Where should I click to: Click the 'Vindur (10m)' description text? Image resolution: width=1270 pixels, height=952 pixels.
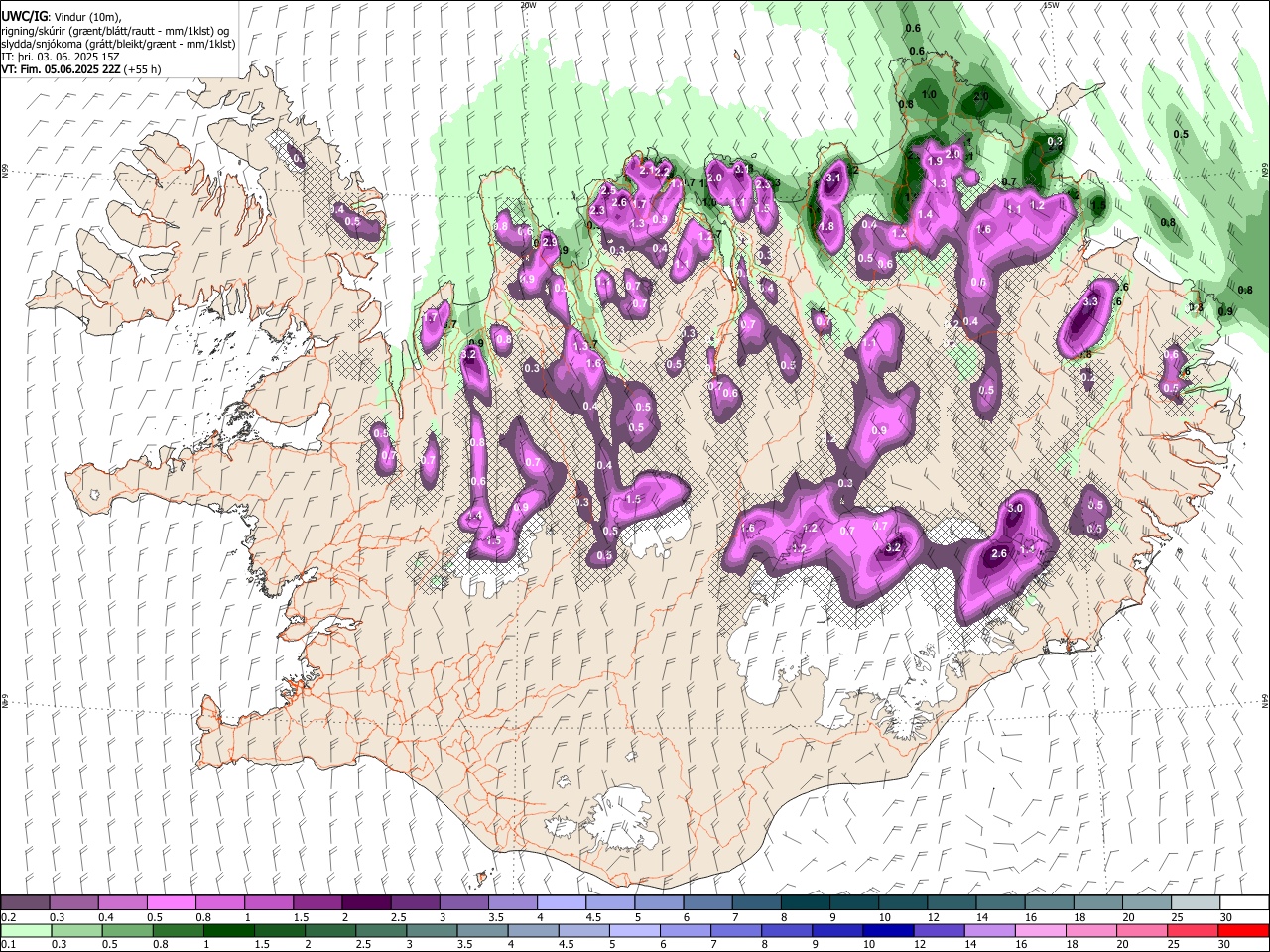pos(86,17)
